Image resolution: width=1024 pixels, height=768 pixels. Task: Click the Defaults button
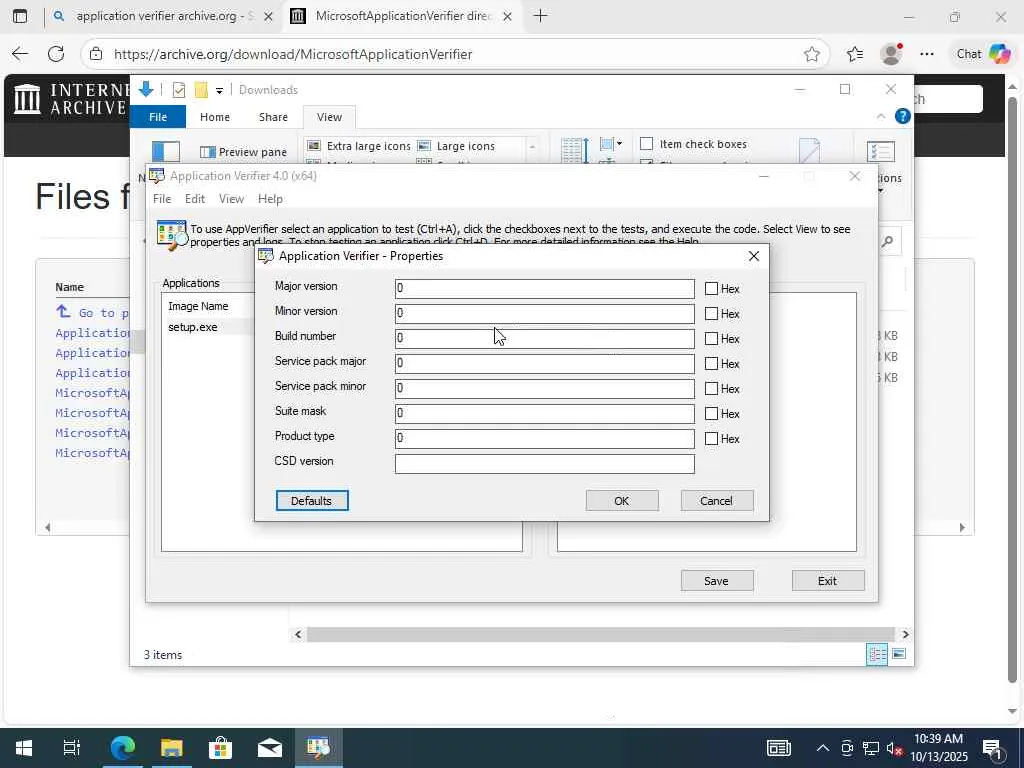coord(312,501)
